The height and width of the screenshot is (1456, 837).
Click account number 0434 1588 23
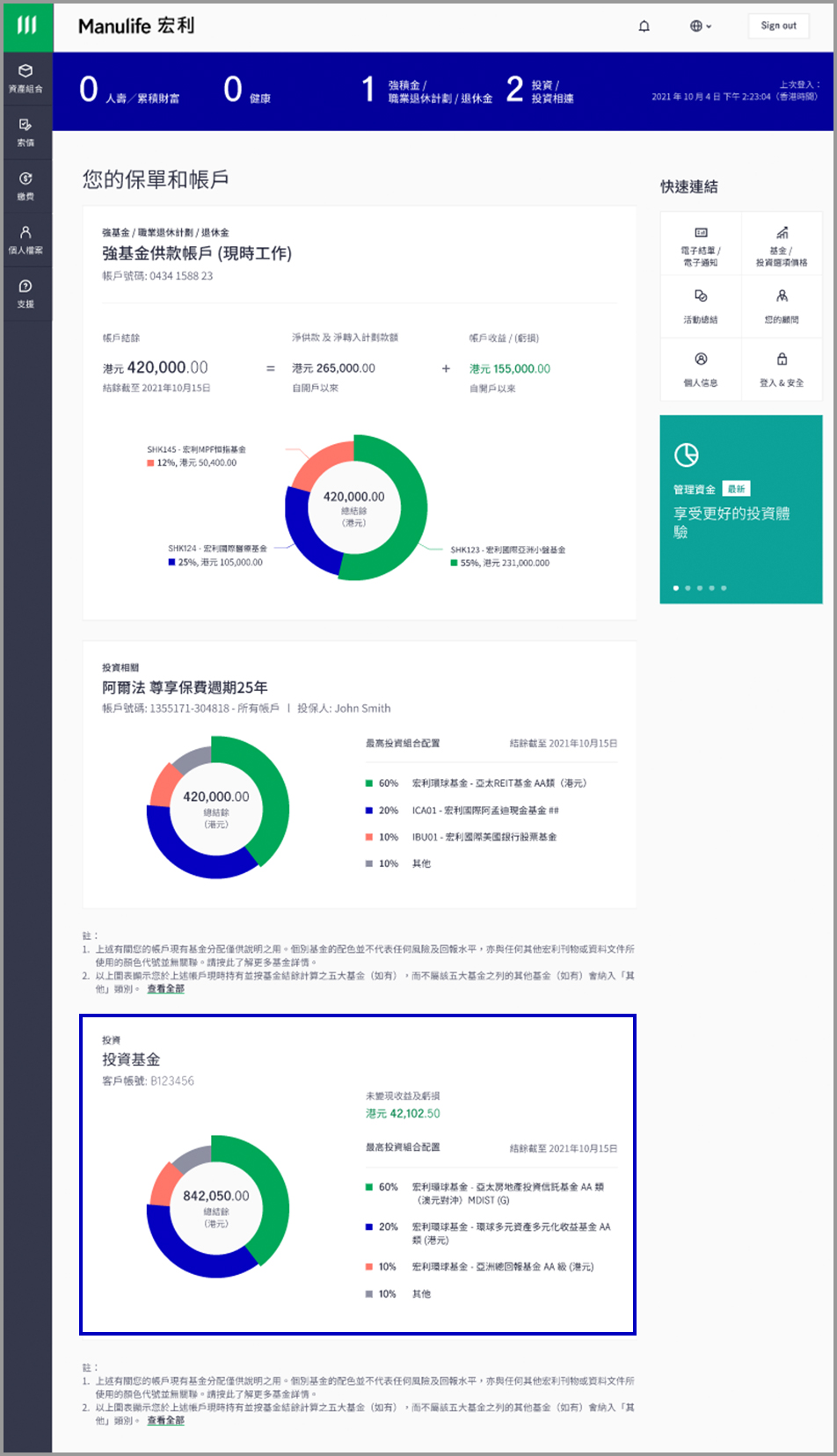pos(181,276)
